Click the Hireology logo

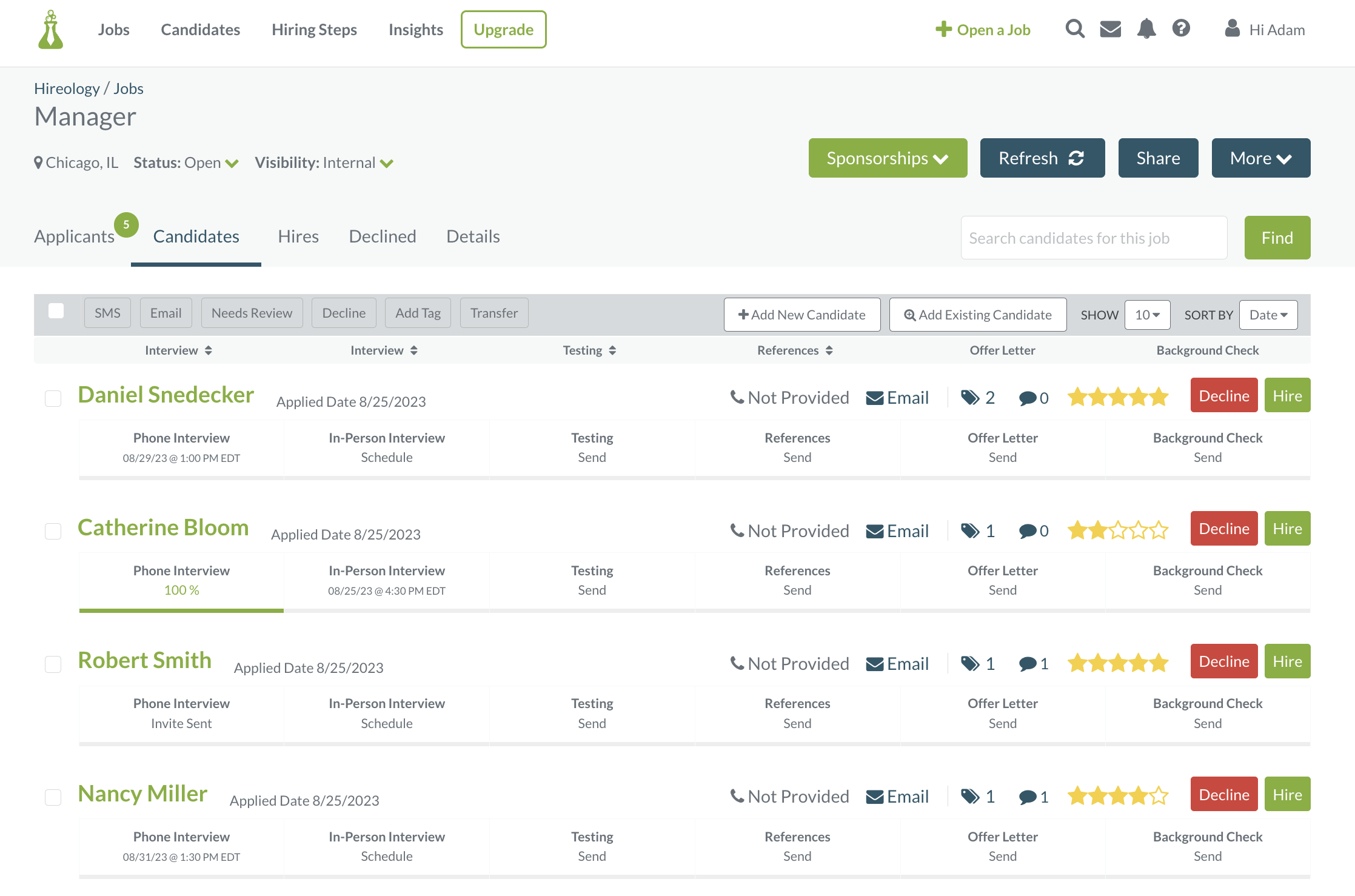pos(51,29)
